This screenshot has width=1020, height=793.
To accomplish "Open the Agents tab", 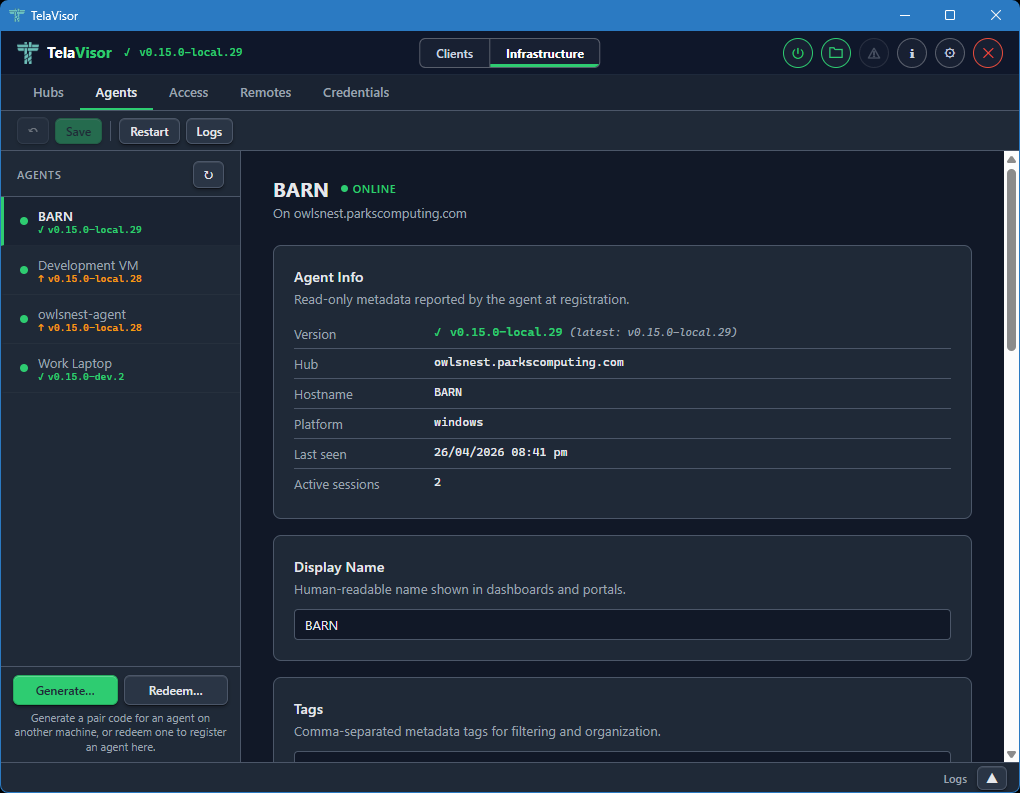I will [x=116, y=92].
